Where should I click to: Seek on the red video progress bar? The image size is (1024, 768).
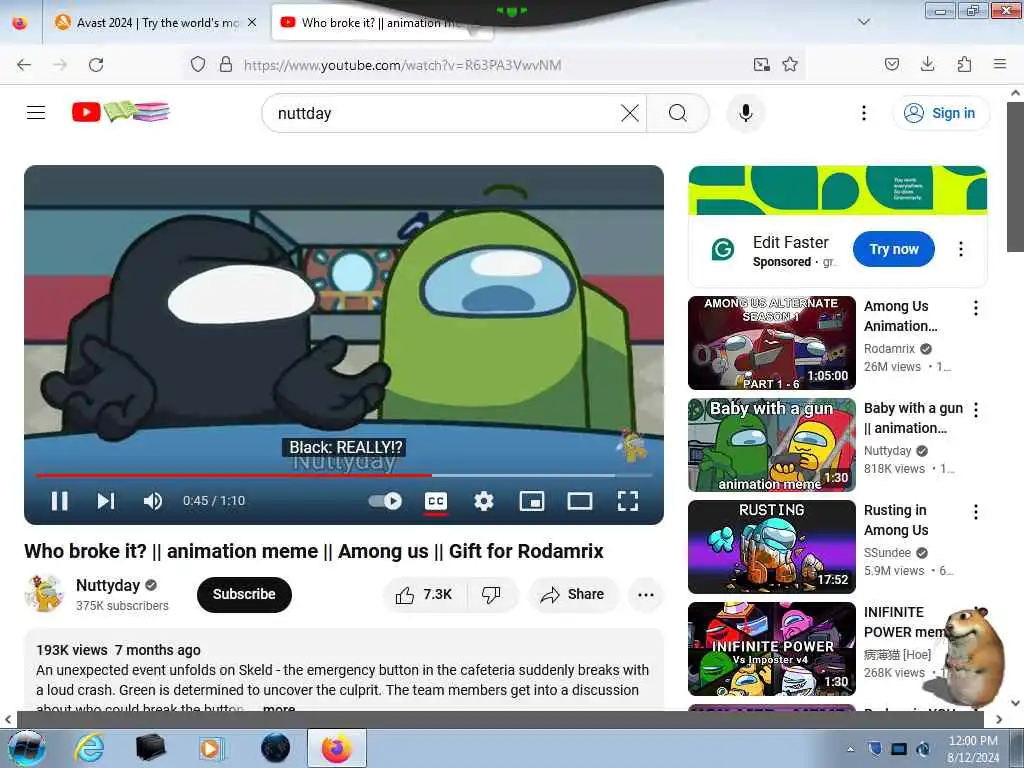point(344,475)
